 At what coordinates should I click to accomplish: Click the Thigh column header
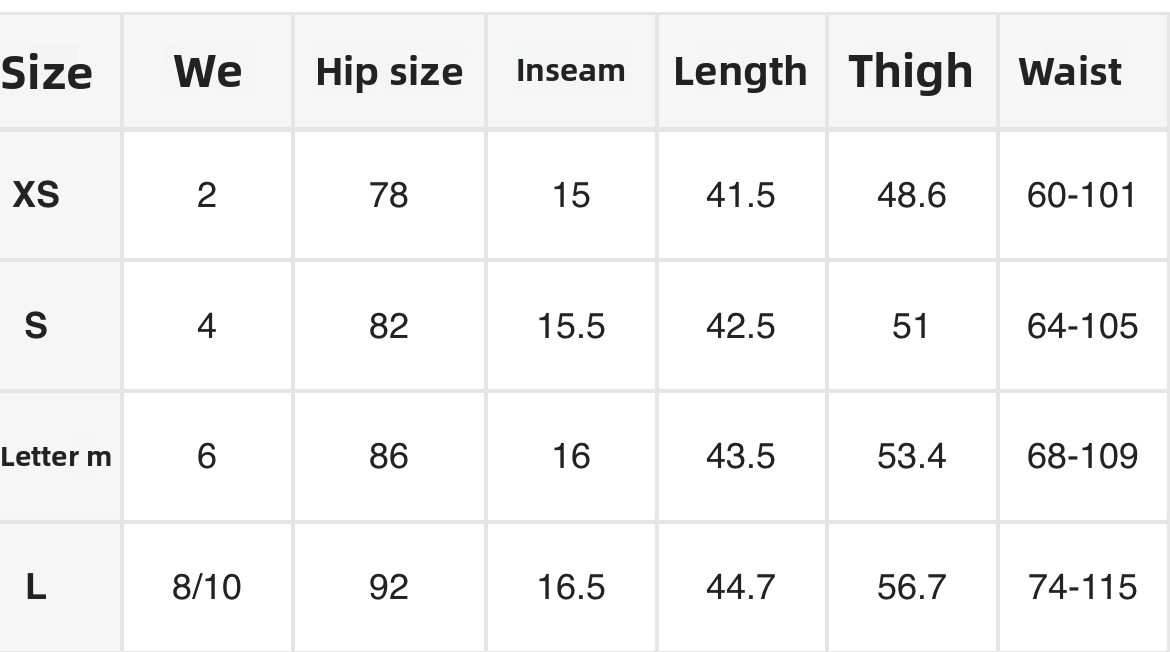tap(910, 72)
